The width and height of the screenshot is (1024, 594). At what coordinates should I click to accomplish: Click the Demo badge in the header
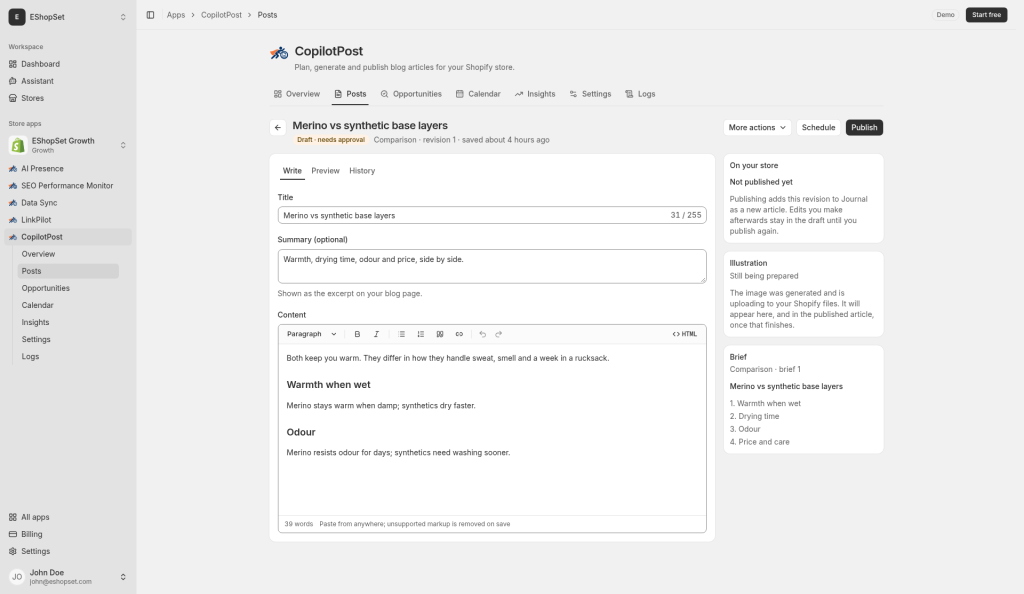[x=945, y=15]
